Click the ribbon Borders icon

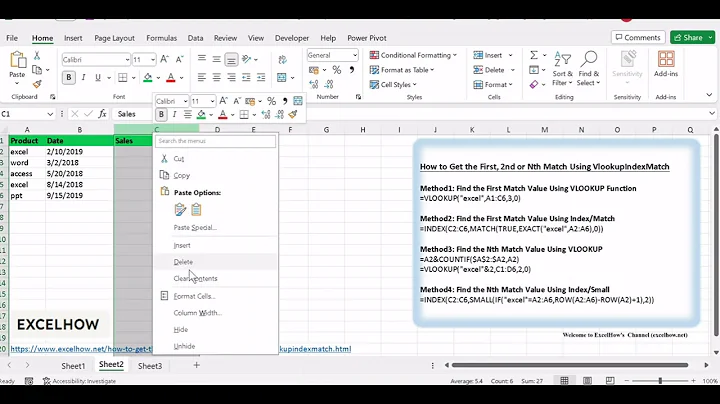click(123, 78)
